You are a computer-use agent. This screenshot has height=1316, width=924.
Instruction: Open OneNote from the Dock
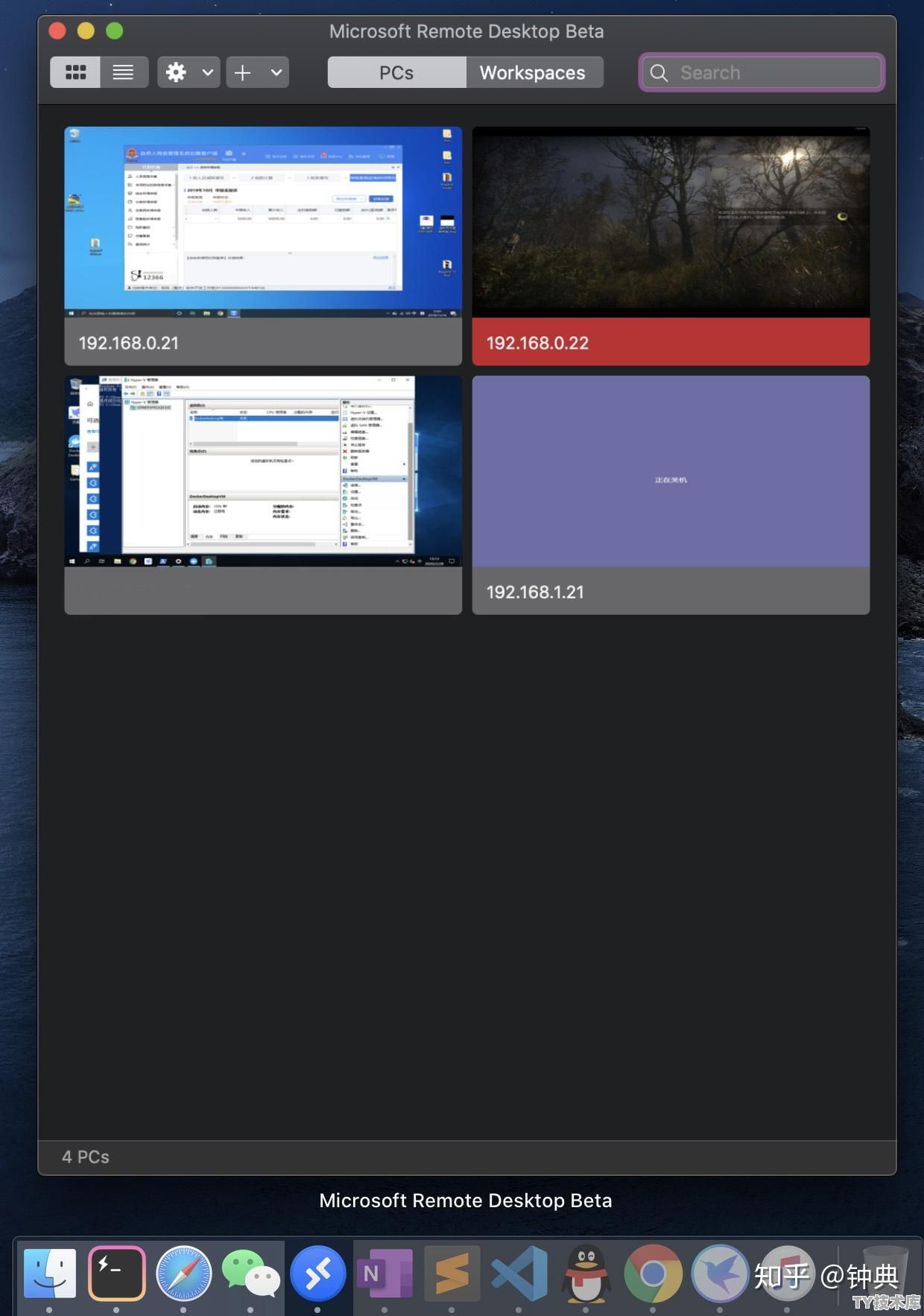click(385, 1274)
